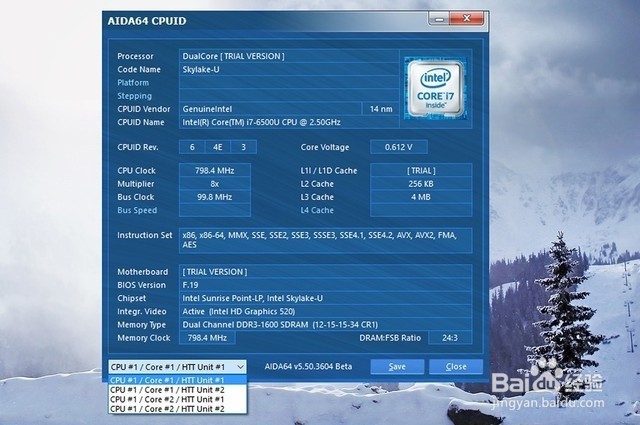Image resolution: width=640 pixels, height=425 pixels.
Task: Click the 14 nm process field
Action: (380, 109)
